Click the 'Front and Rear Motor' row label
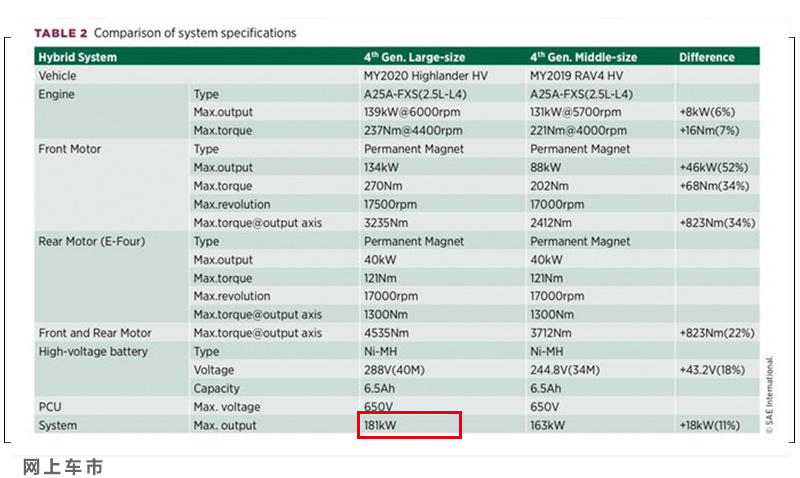800x478 pixels. point(95,333)
